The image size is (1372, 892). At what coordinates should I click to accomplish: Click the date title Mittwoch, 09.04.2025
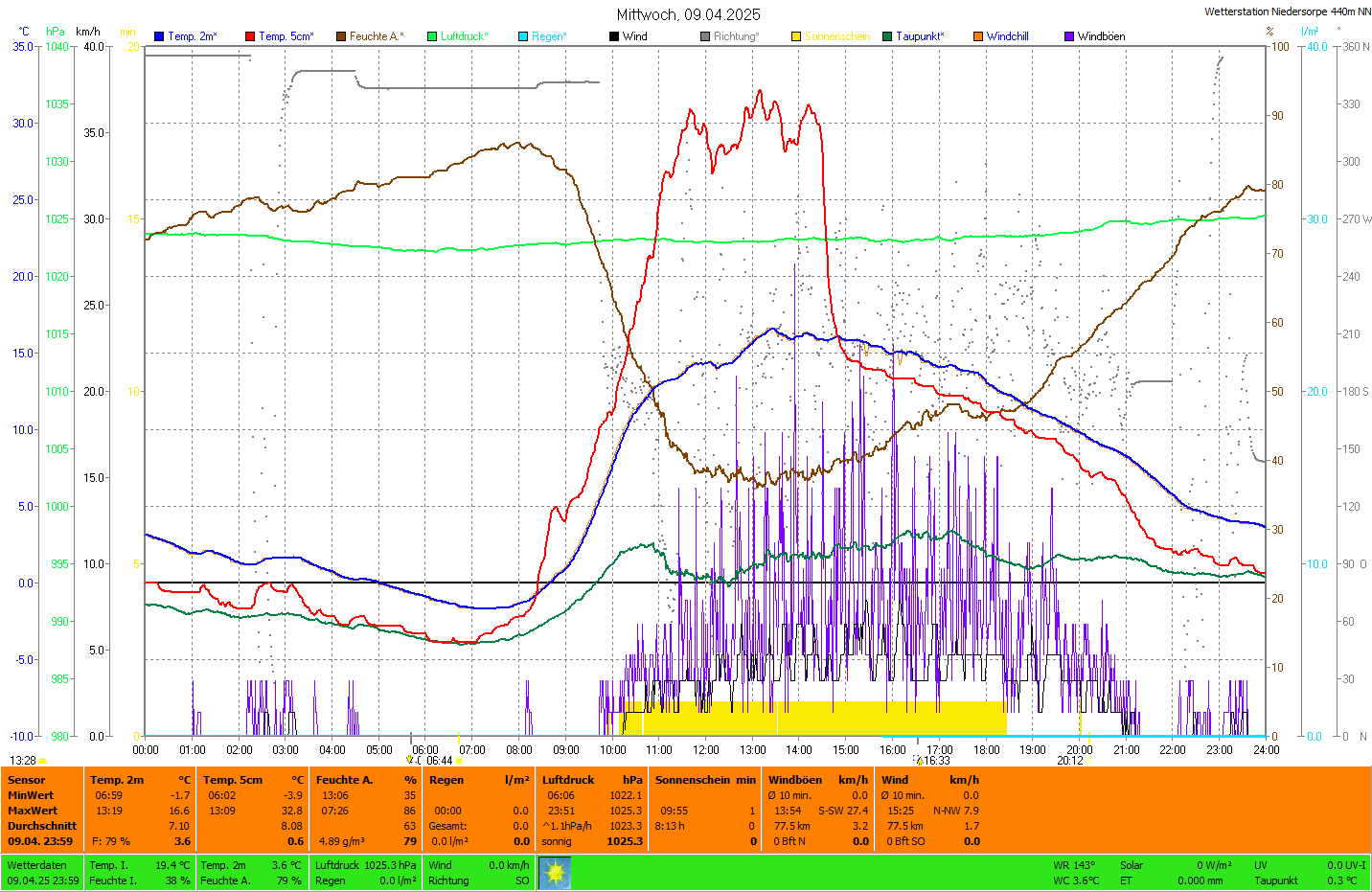[688, 14]
